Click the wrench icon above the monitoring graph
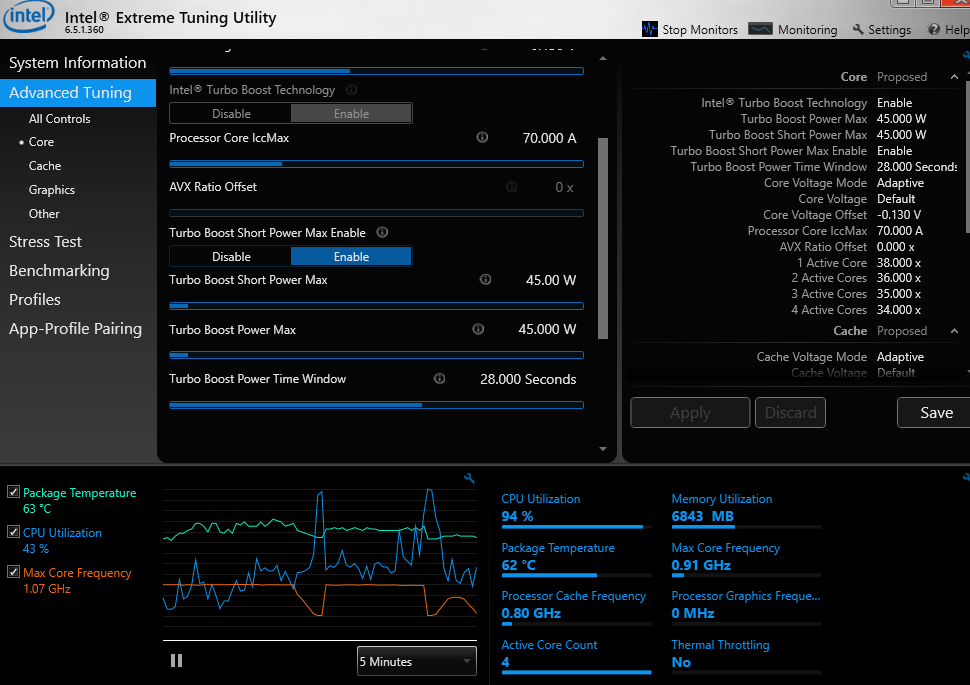Screen dimensions: 970x685 470,478
